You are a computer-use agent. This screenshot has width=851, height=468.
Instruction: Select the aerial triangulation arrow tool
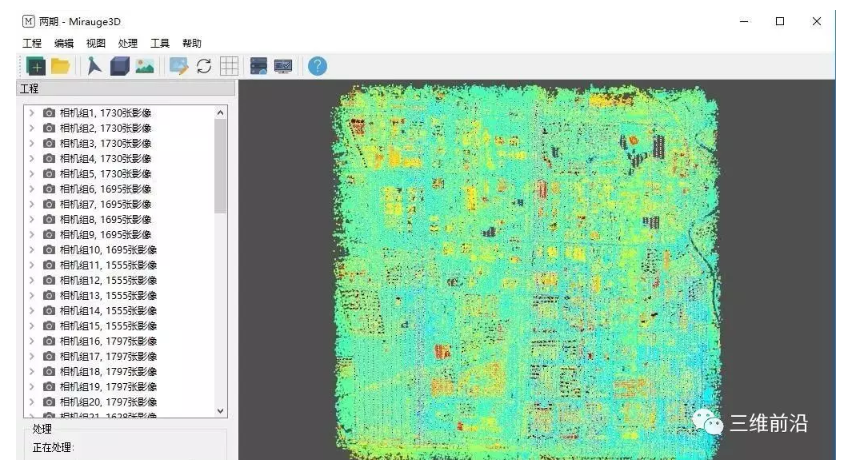[x=94, y=67]
